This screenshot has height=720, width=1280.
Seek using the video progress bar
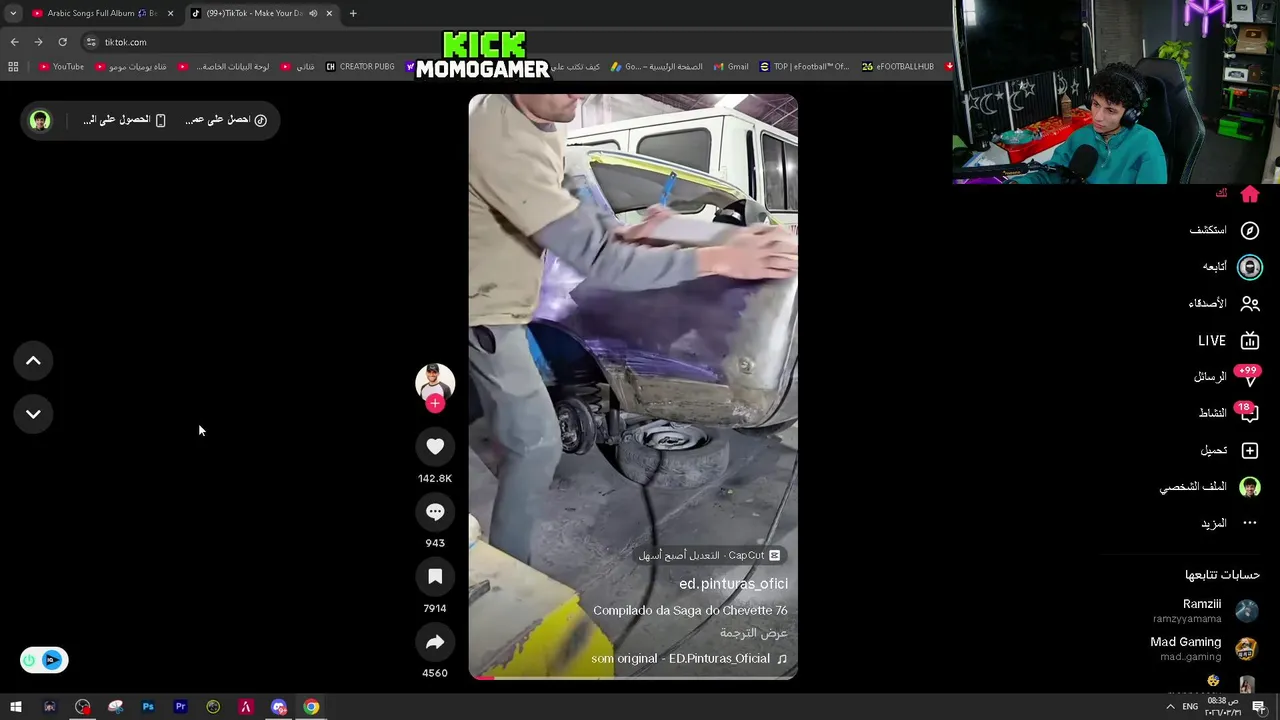click(633, 677)
